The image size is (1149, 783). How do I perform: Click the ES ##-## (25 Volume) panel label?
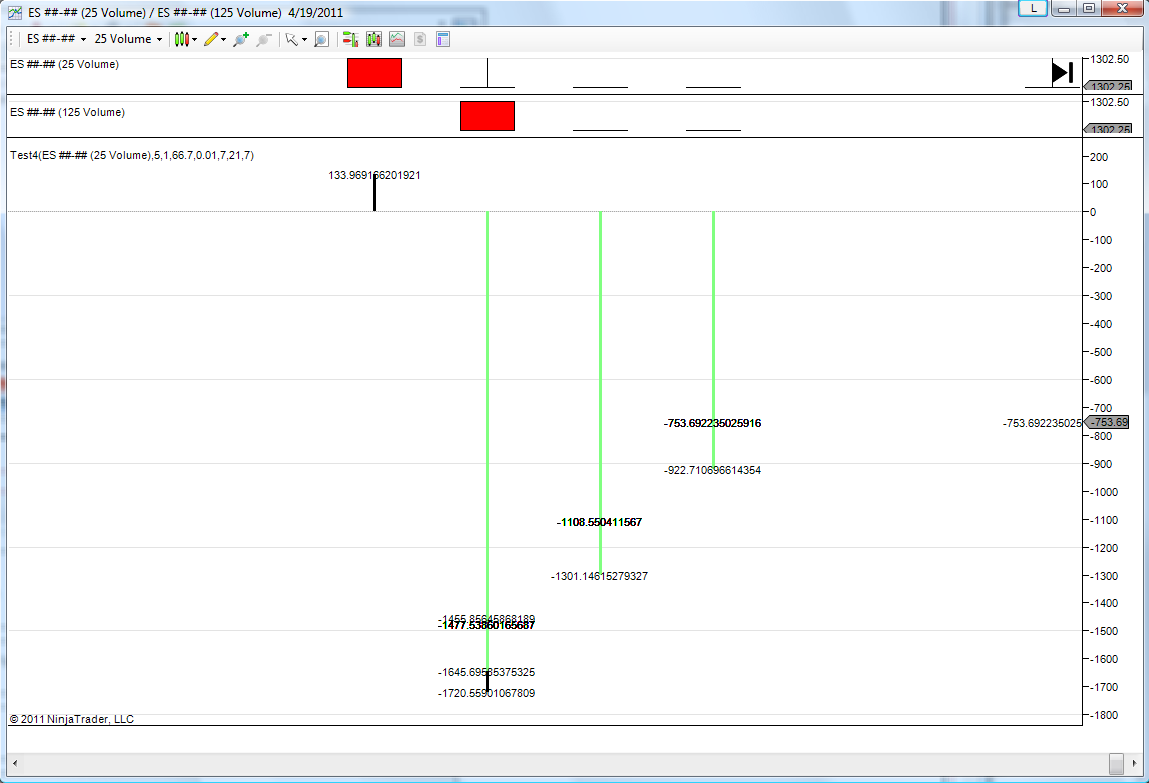point(64,64)
